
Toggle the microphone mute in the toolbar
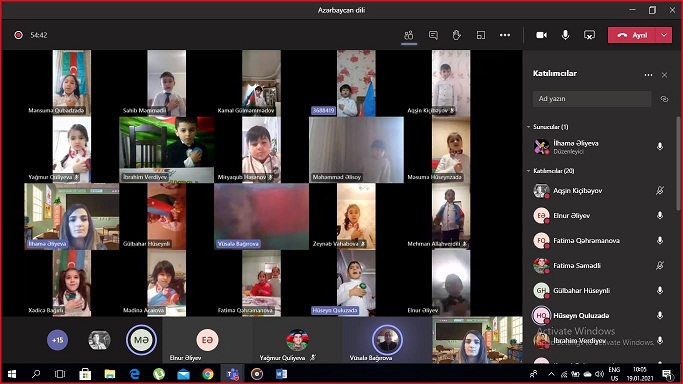565,35
